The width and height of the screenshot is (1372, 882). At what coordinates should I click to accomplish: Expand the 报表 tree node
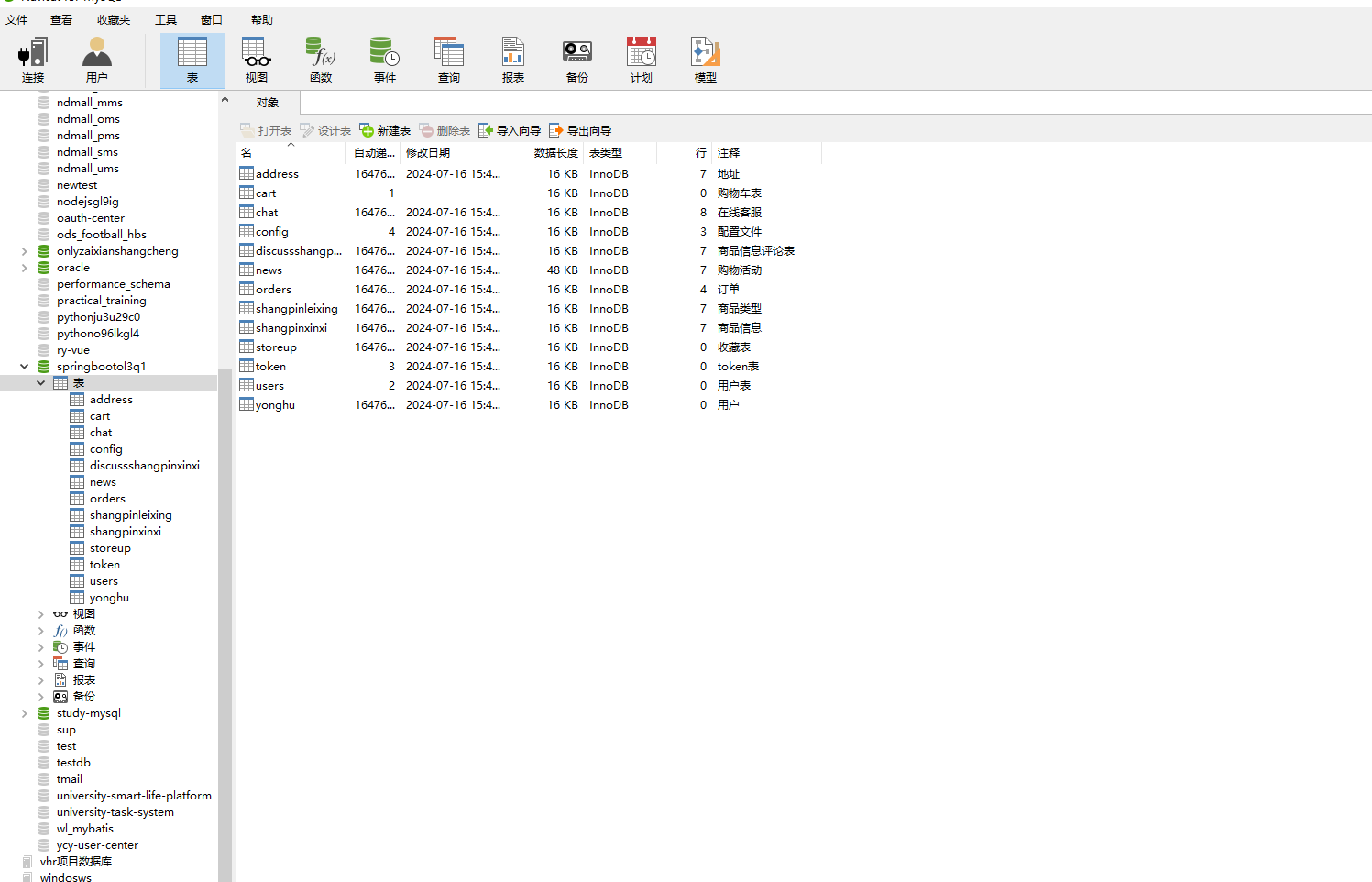pos(40,680)
